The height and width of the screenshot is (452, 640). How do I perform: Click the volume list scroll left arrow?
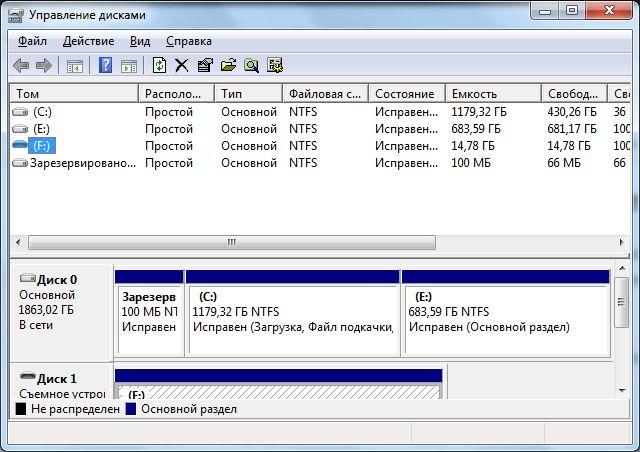(x=18, y=242)
